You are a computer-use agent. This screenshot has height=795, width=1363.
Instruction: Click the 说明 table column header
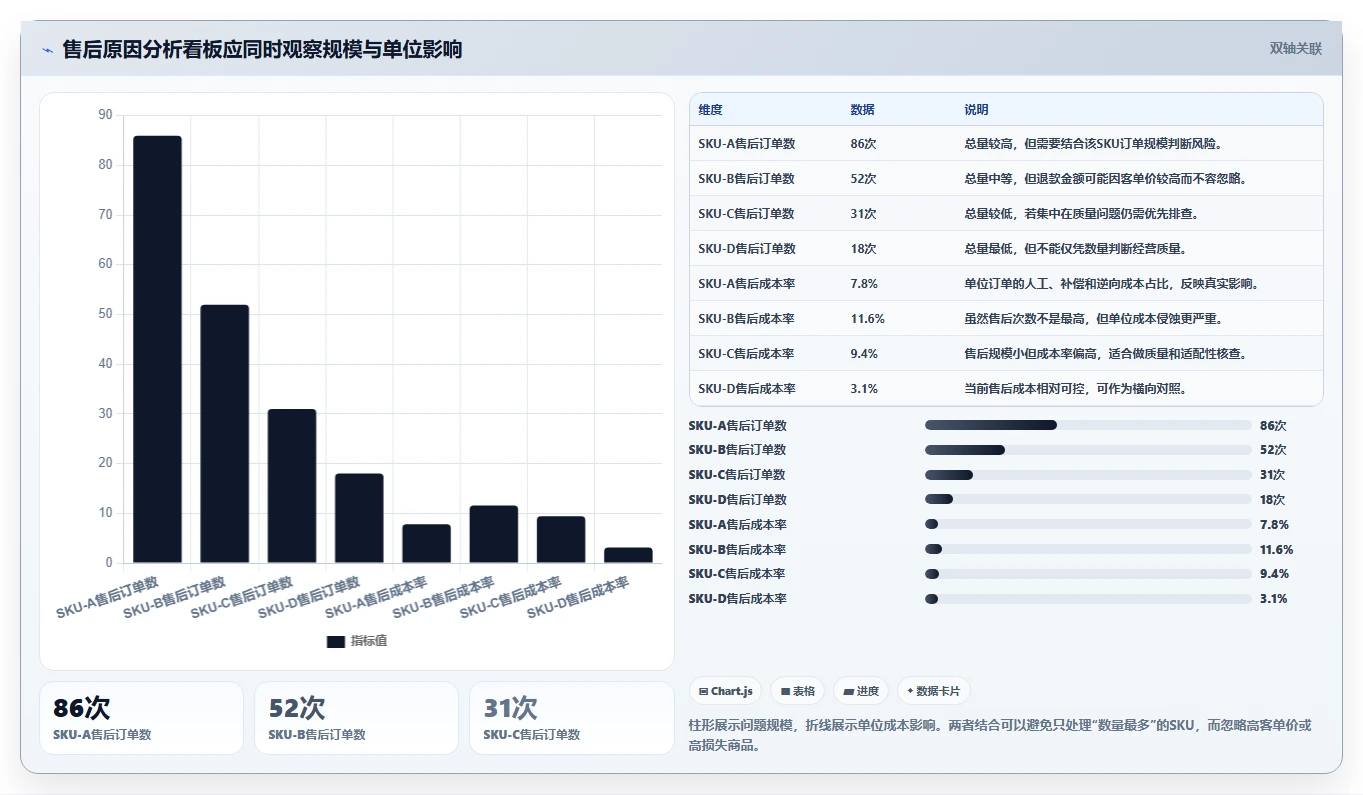[976, 110]
